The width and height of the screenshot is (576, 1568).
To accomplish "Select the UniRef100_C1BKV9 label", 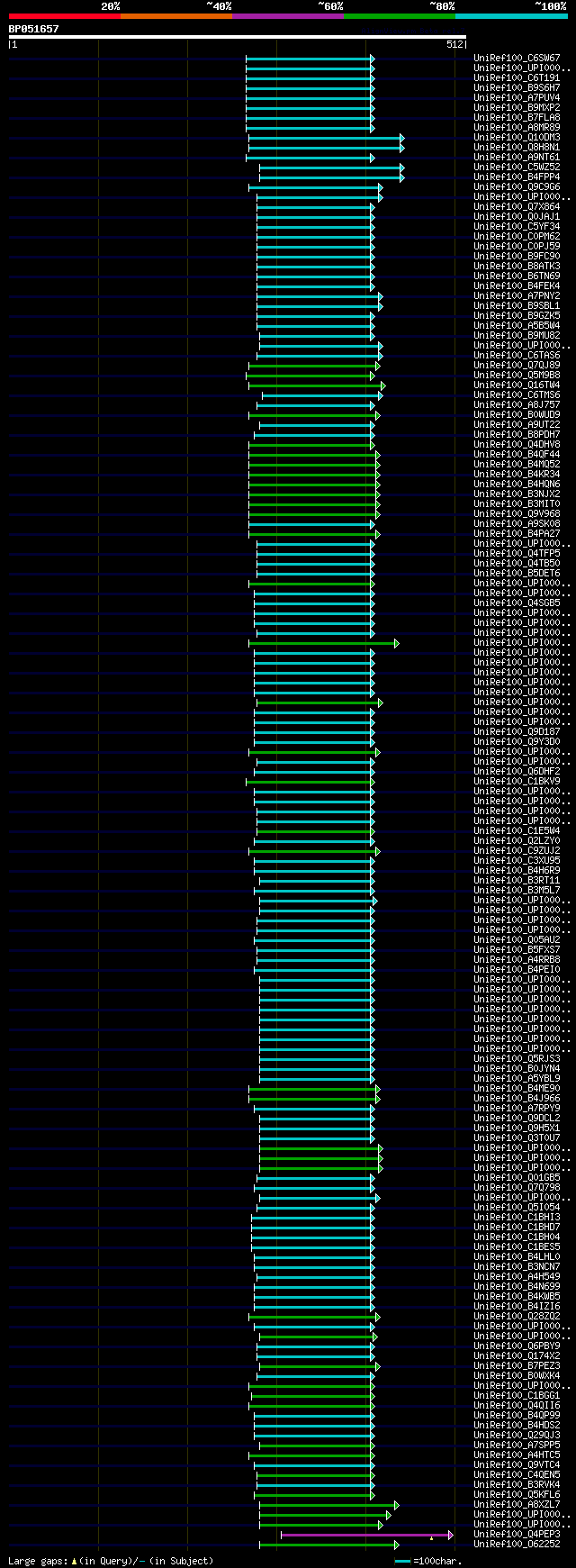I will tap(517, 782).
